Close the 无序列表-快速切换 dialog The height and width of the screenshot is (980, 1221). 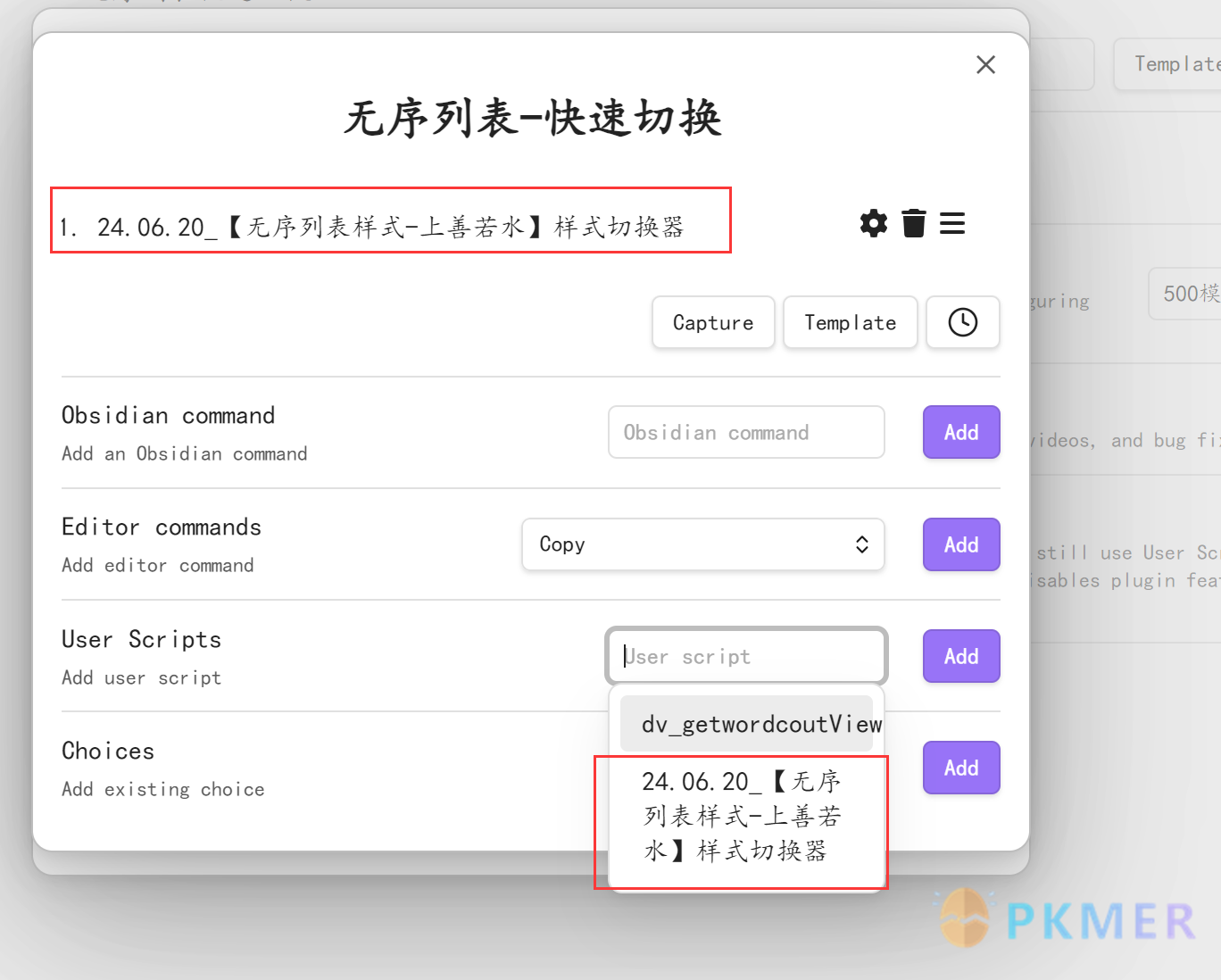tap(985, 64)
